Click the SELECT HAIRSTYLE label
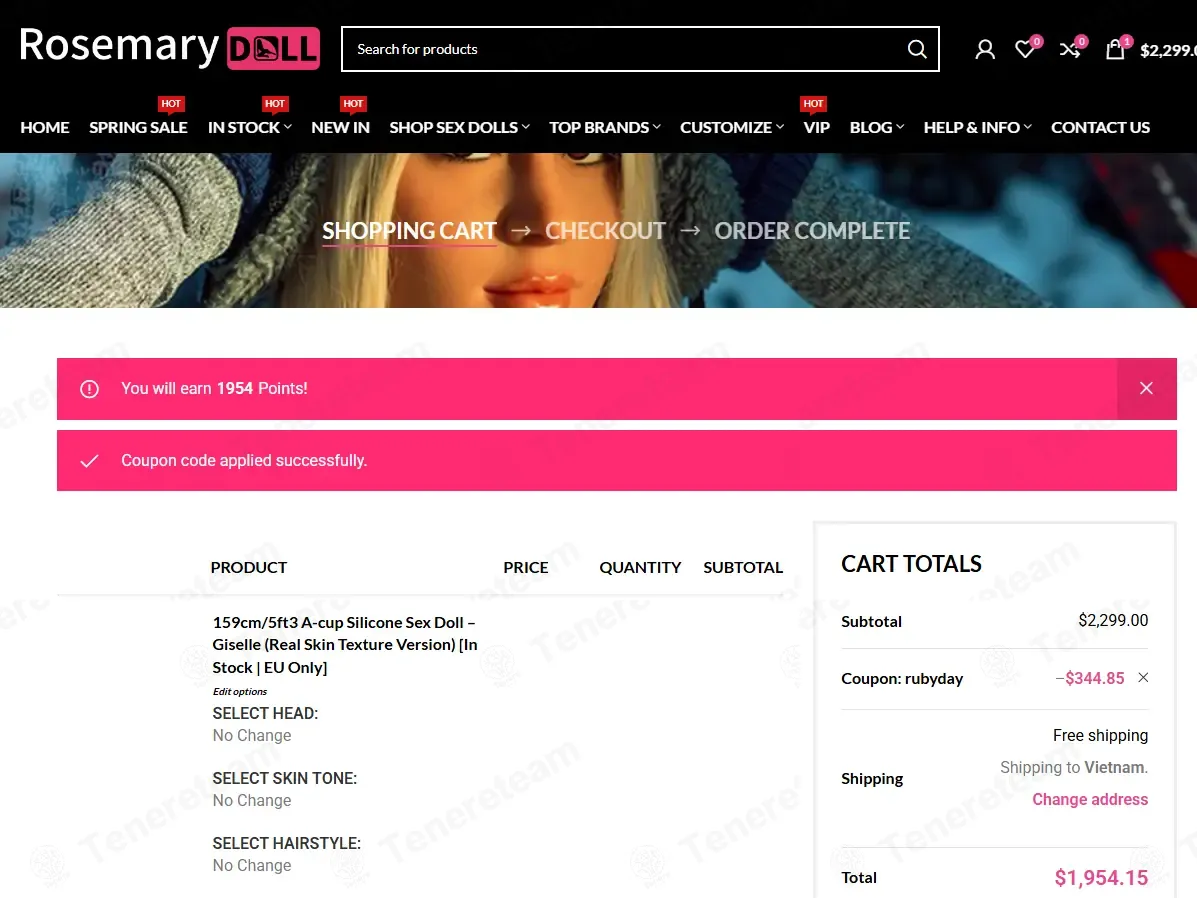 (286, 843)
